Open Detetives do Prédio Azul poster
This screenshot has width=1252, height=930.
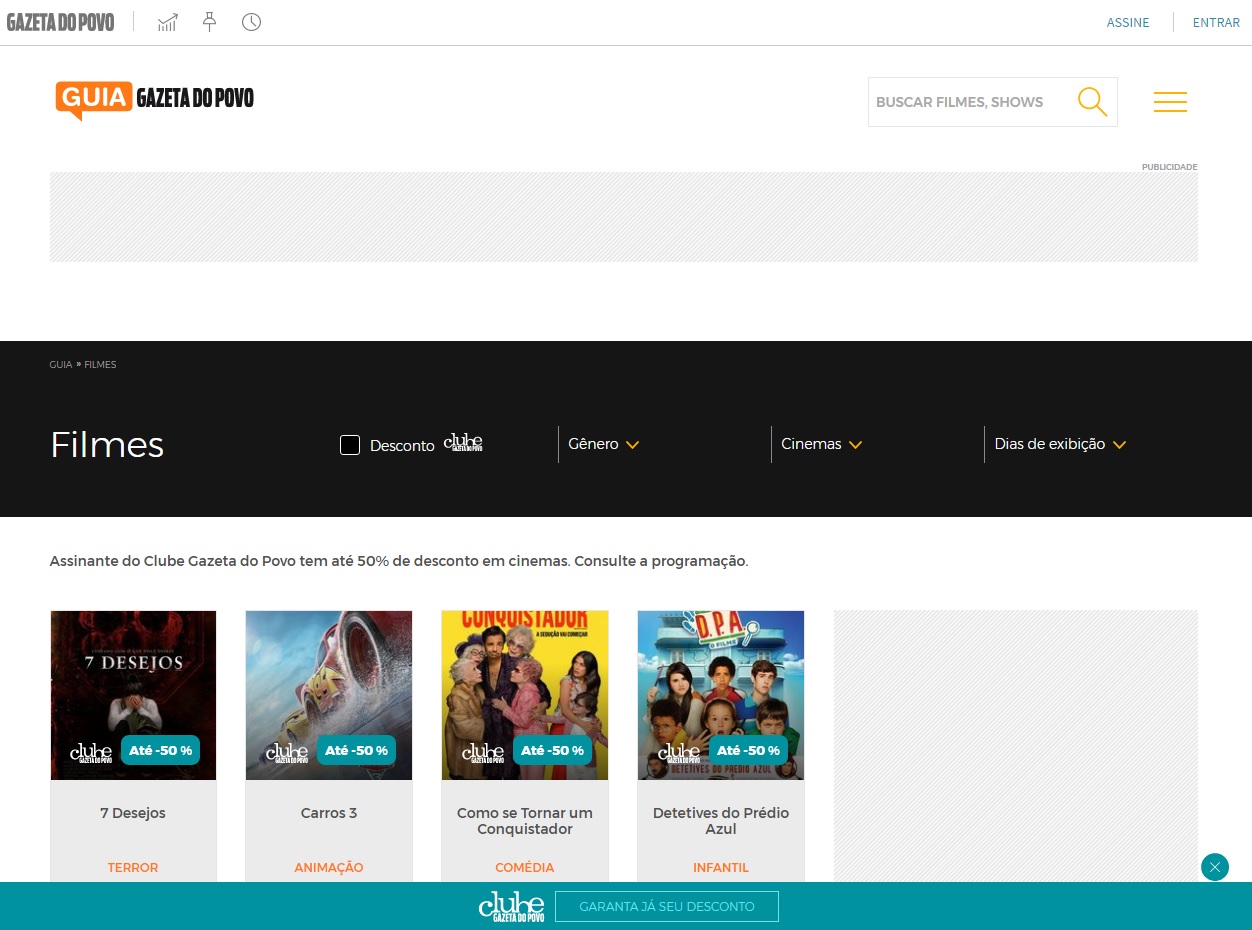coord(721,695)
